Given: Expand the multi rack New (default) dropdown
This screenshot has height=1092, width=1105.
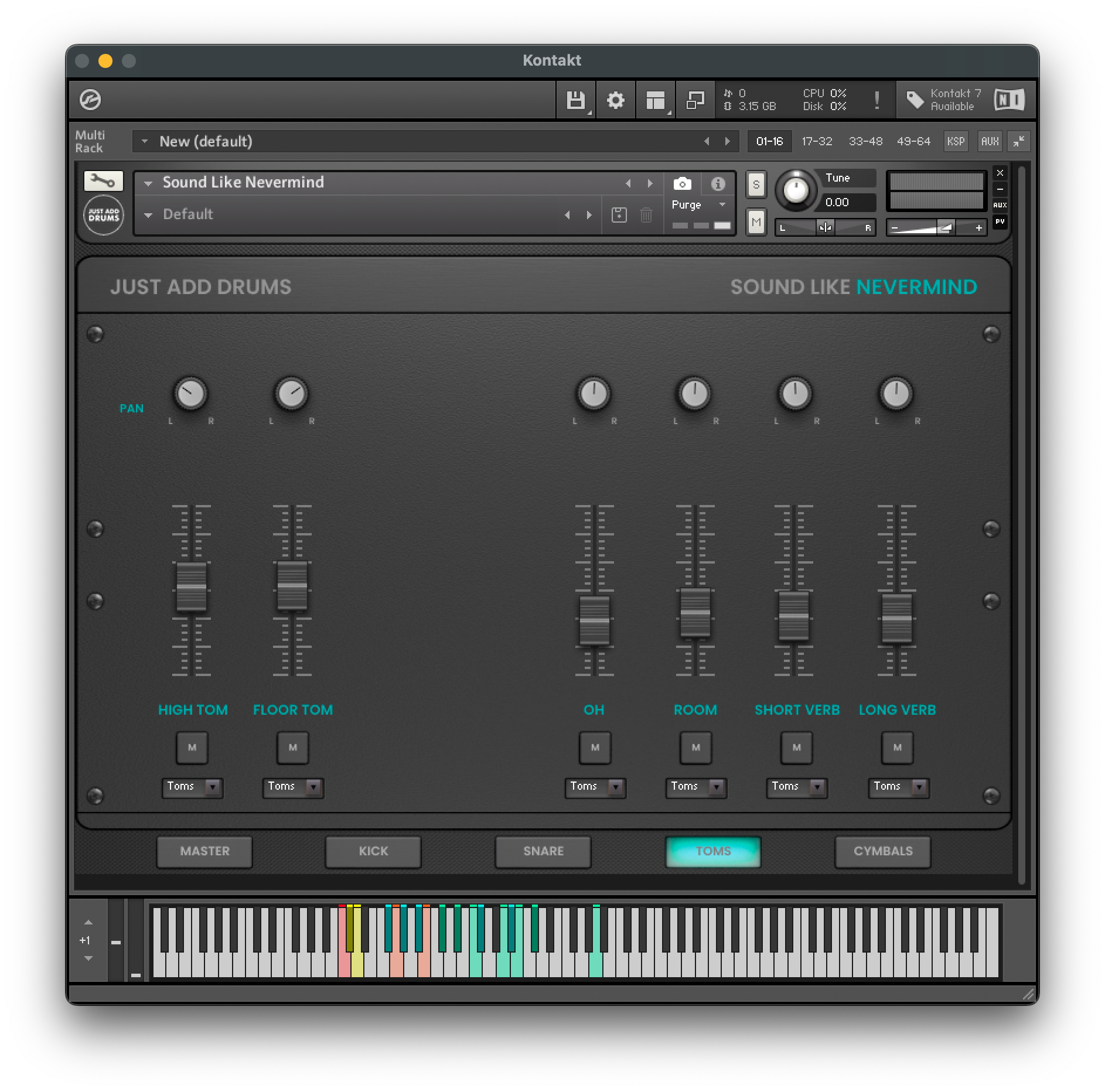Looking at the screenshot, I should pos(145,141).
